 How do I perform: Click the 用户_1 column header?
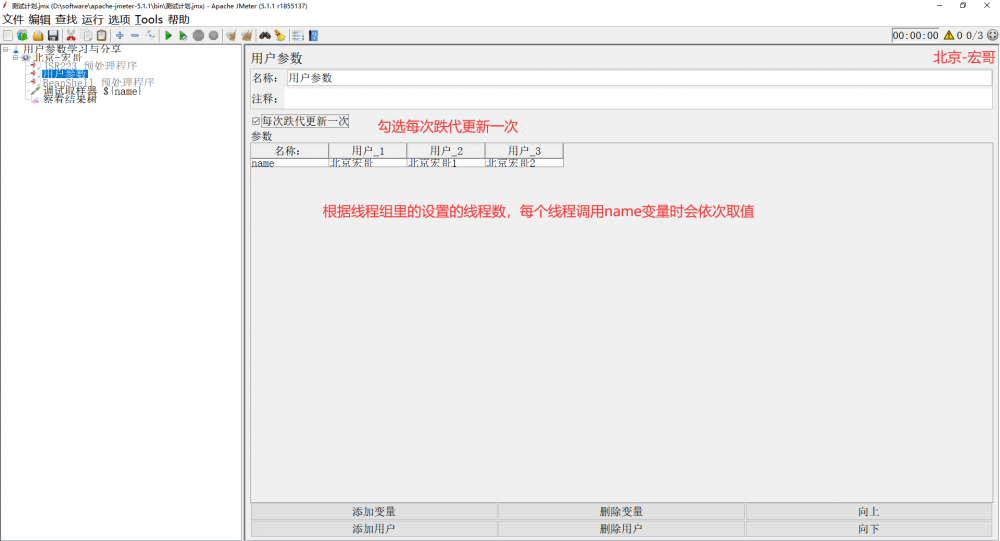367,151
